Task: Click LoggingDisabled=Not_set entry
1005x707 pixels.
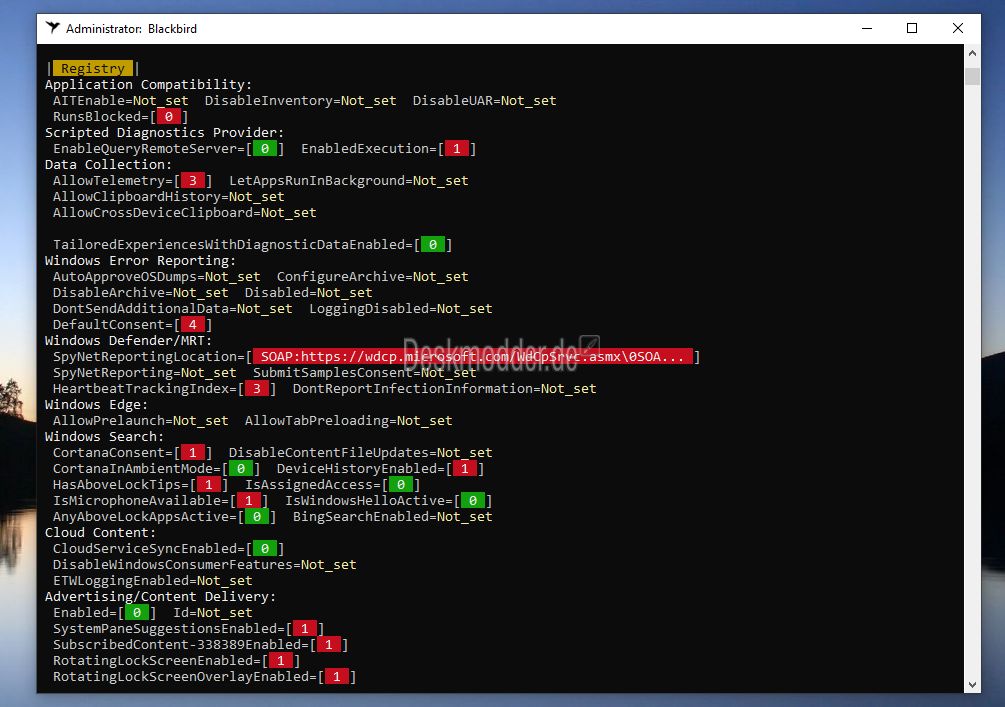Action: (401, 309)
